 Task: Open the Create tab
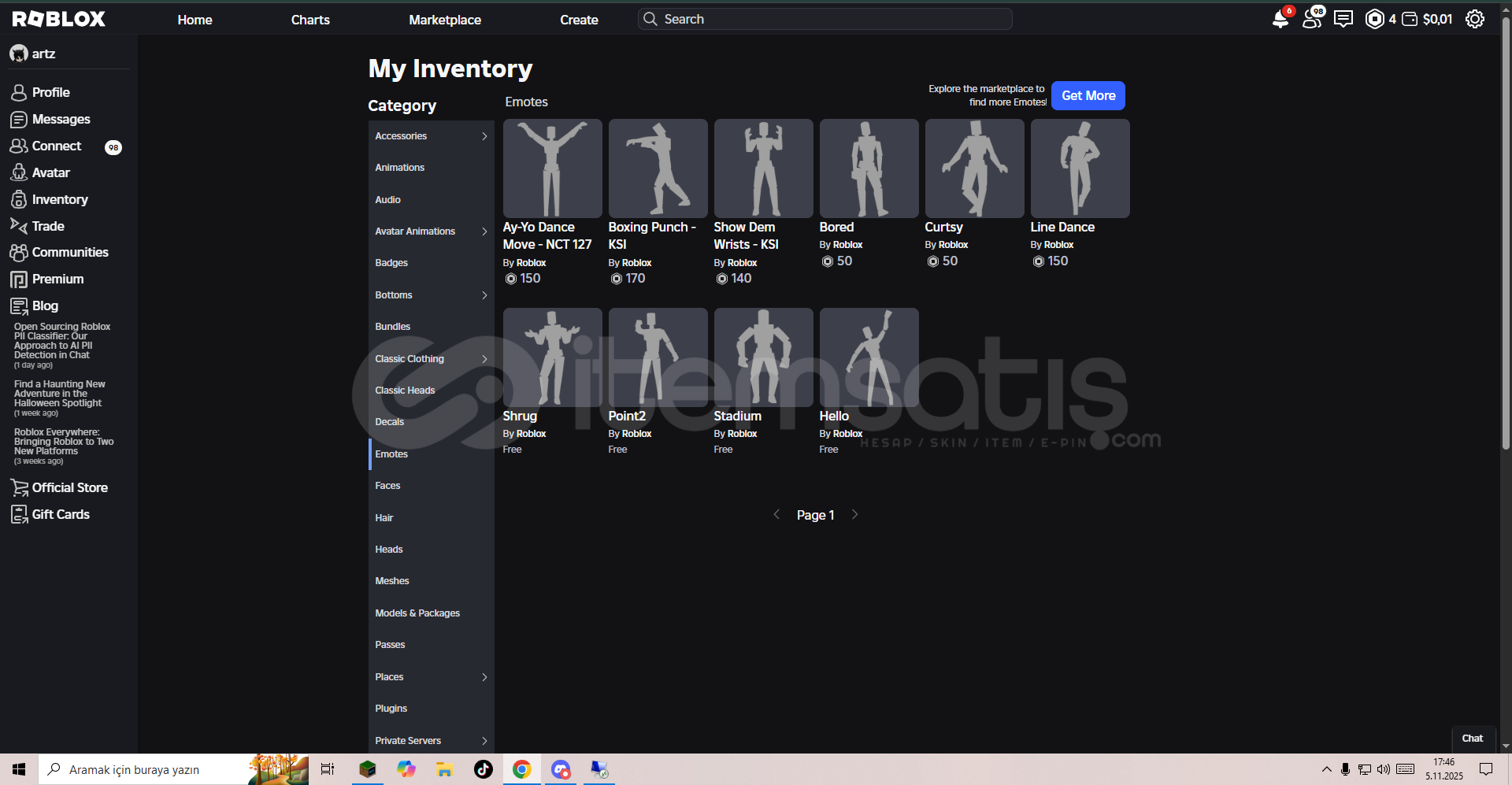pos(579,20)
